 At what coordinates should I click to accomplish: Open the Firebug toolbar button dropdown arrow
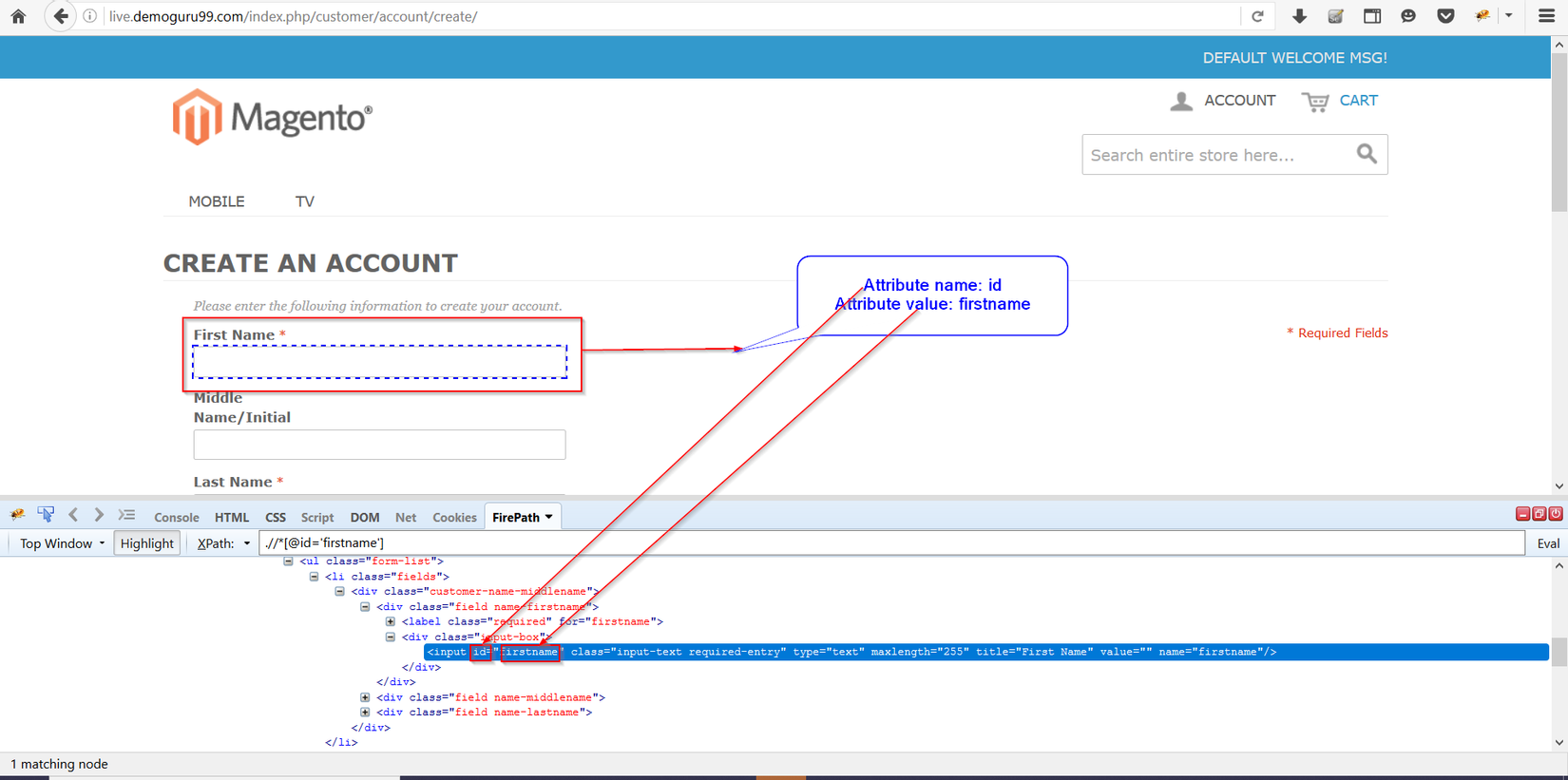(x=1509, y=16)
